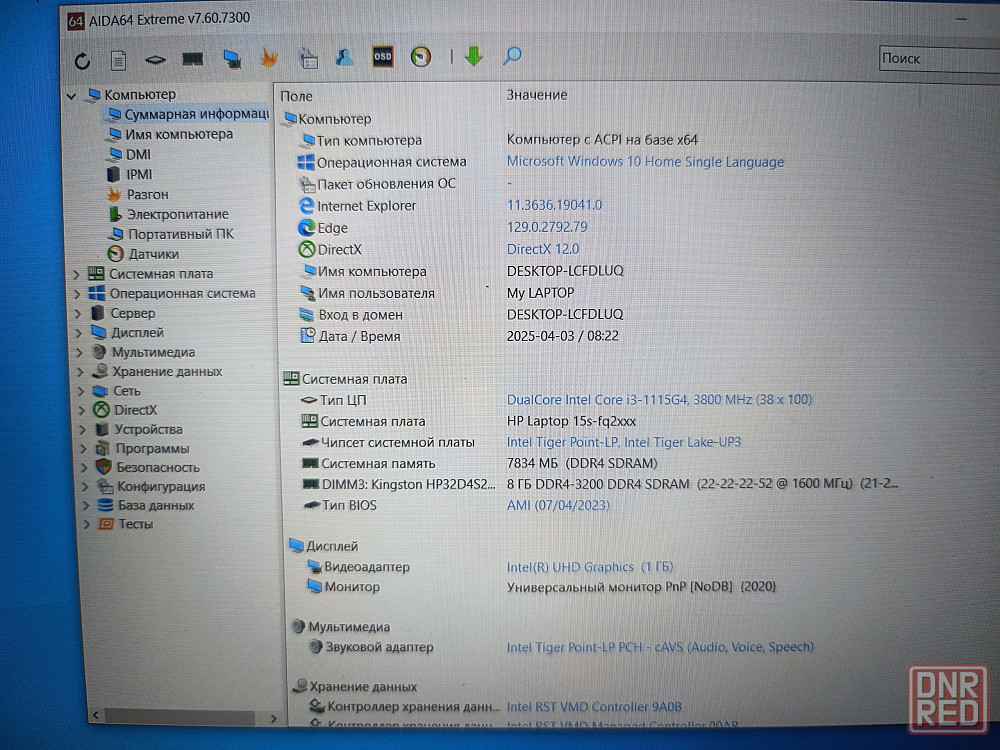Expand the Сеть tree node
Viewport: 1000px width, 750px height.
pyautogui.click(x=82, y=391)
